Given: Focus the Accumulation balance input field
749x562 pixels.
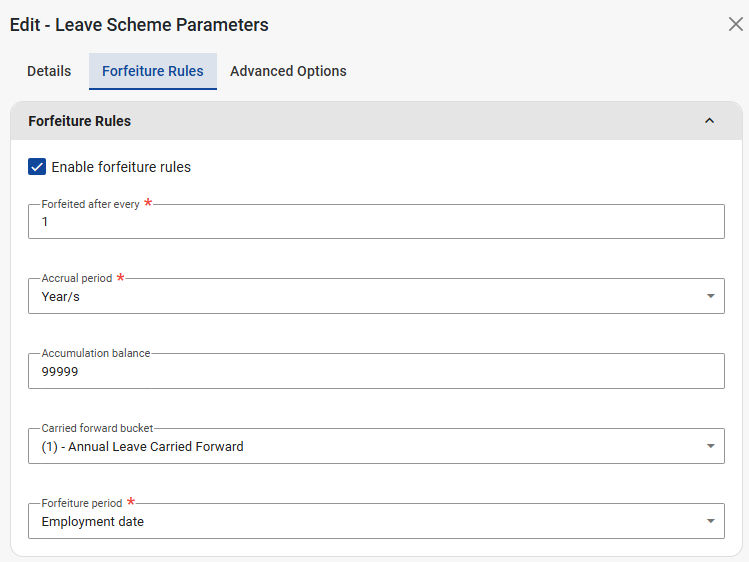Looking at the screenshot, I should [x=375, y=371].
